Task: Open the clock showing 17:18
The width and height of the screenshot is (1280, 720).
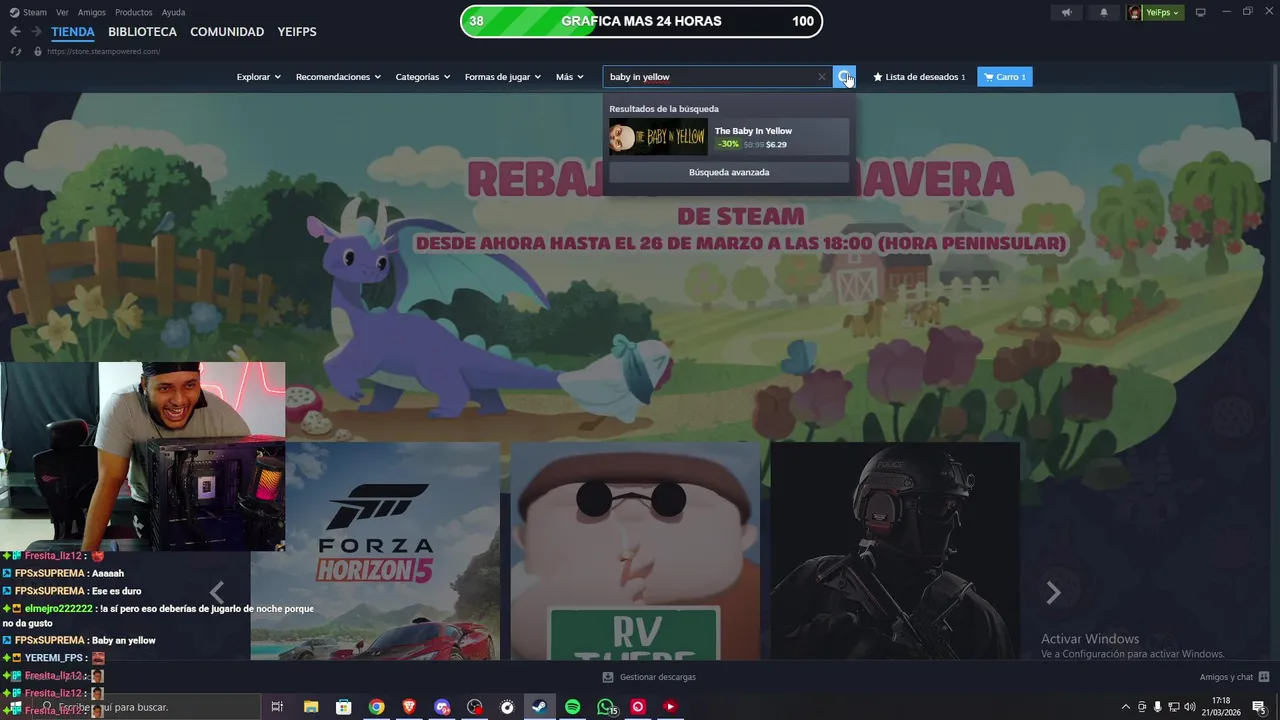Action: tap(1221, 706)
